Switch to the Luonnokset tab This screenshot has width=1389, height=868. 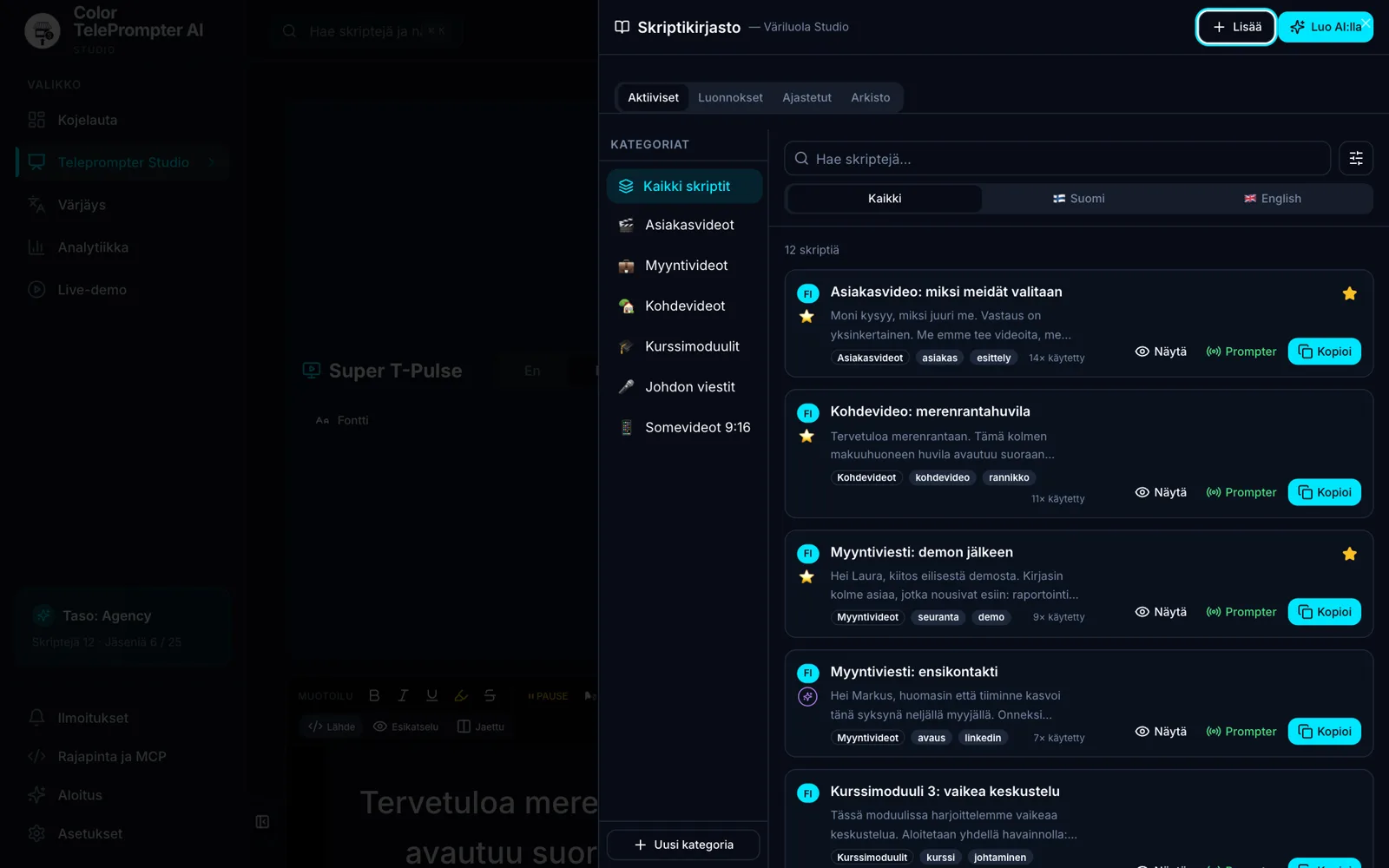(730, 97)
